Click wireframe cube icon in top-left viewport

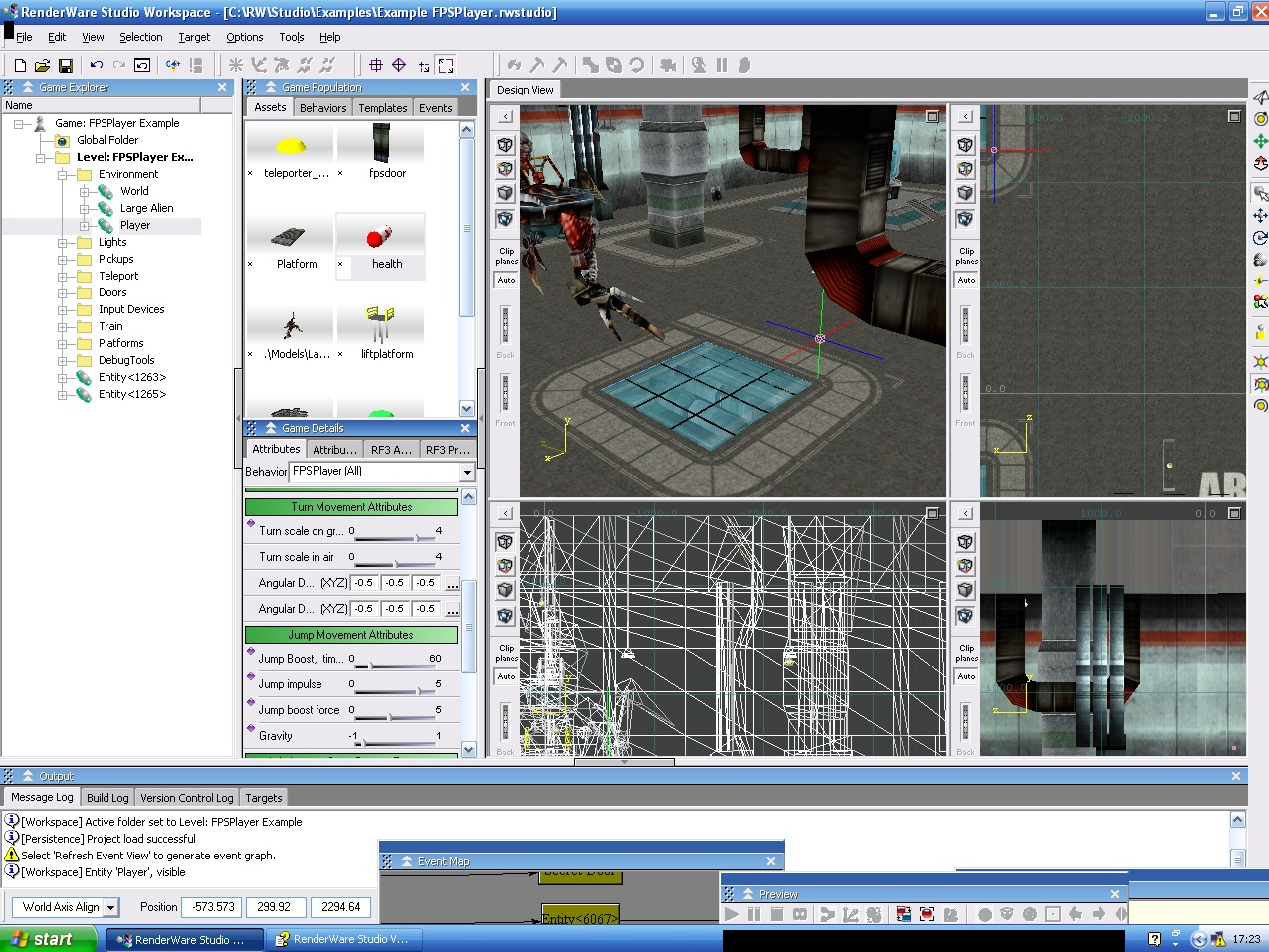[505, 145]
